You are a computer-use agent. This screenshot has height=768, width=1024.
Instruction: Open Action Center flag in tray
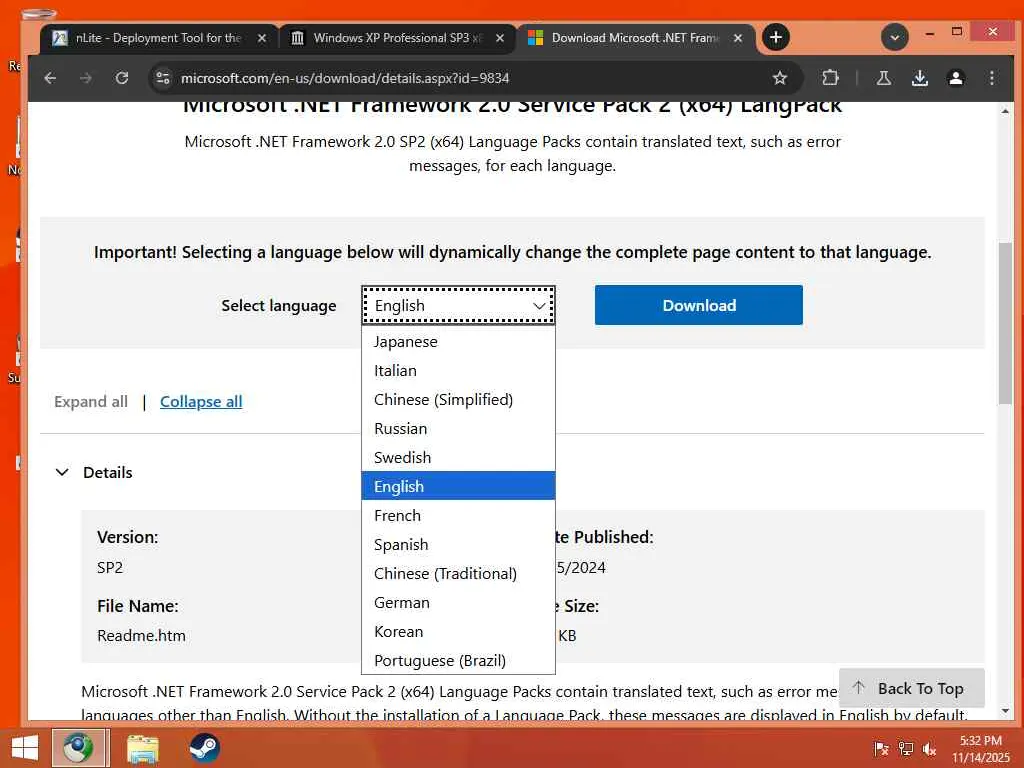click(x=881, y=749)
